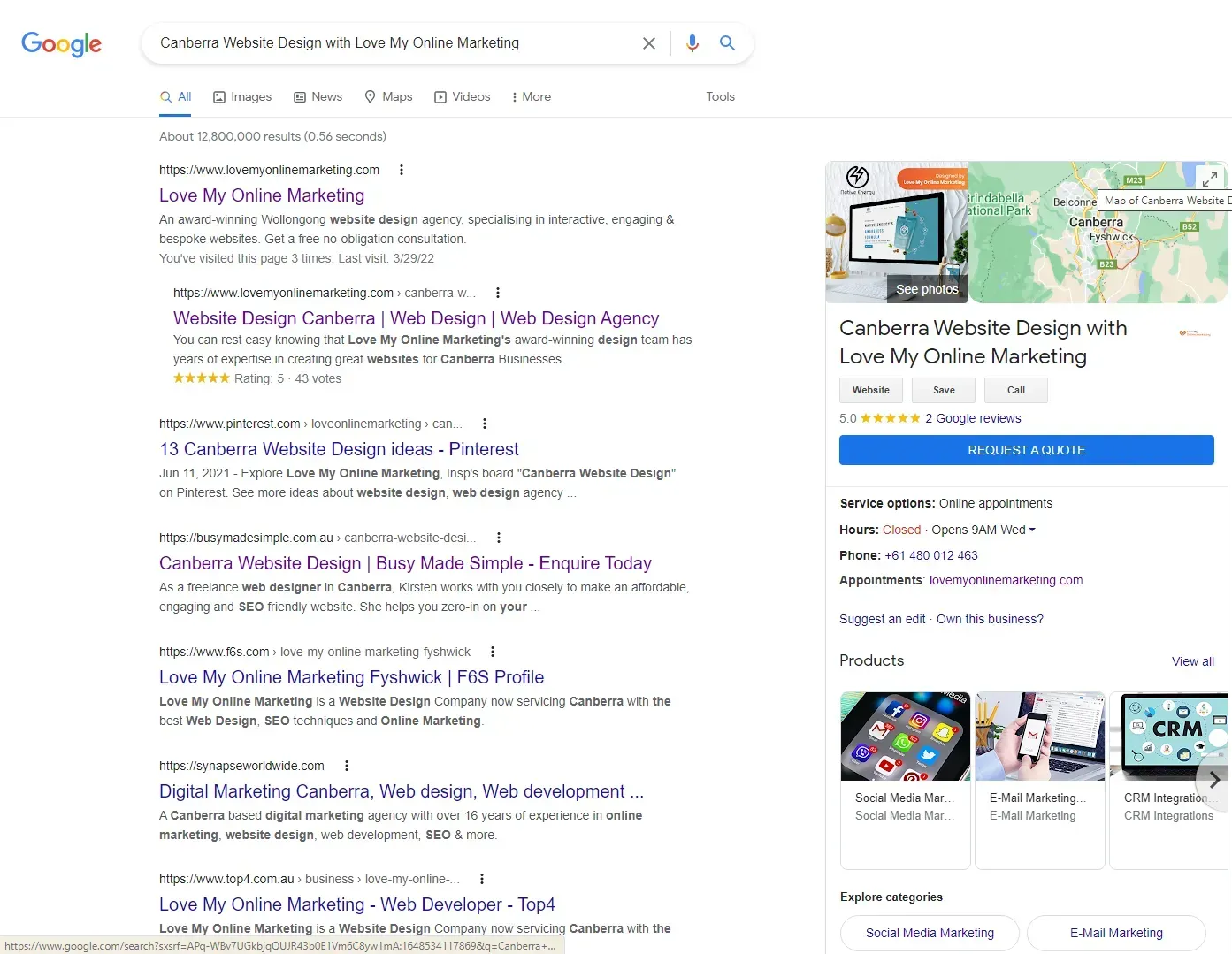Open options dots for busymadesimple.com.au result
1232x954 pixels.
[499, 538]
